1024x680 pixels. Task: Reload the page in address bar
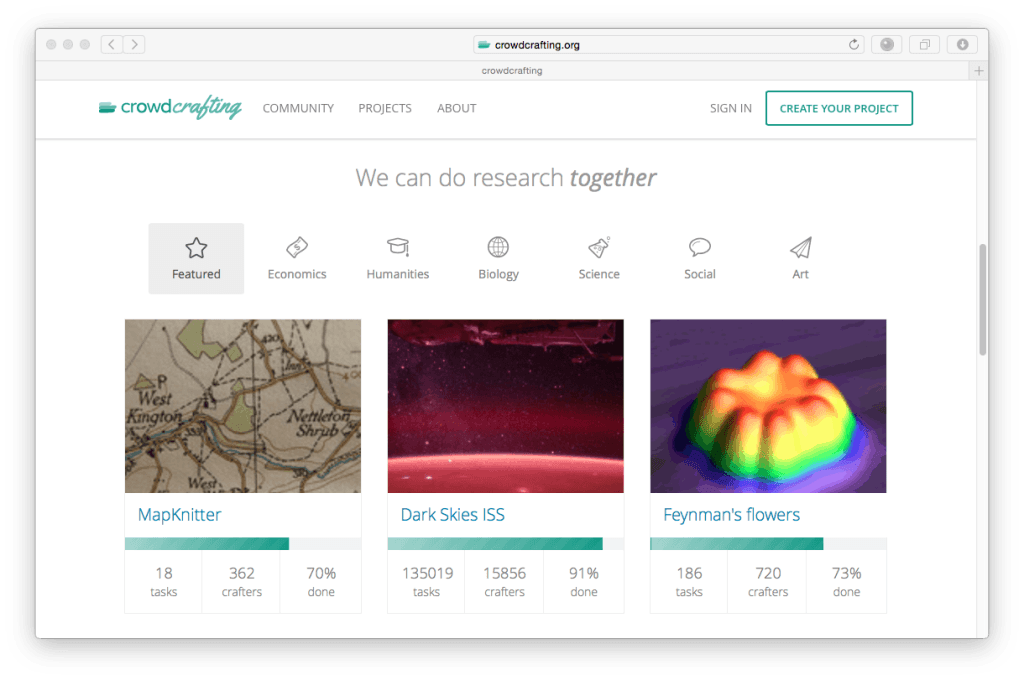point(854,44)
